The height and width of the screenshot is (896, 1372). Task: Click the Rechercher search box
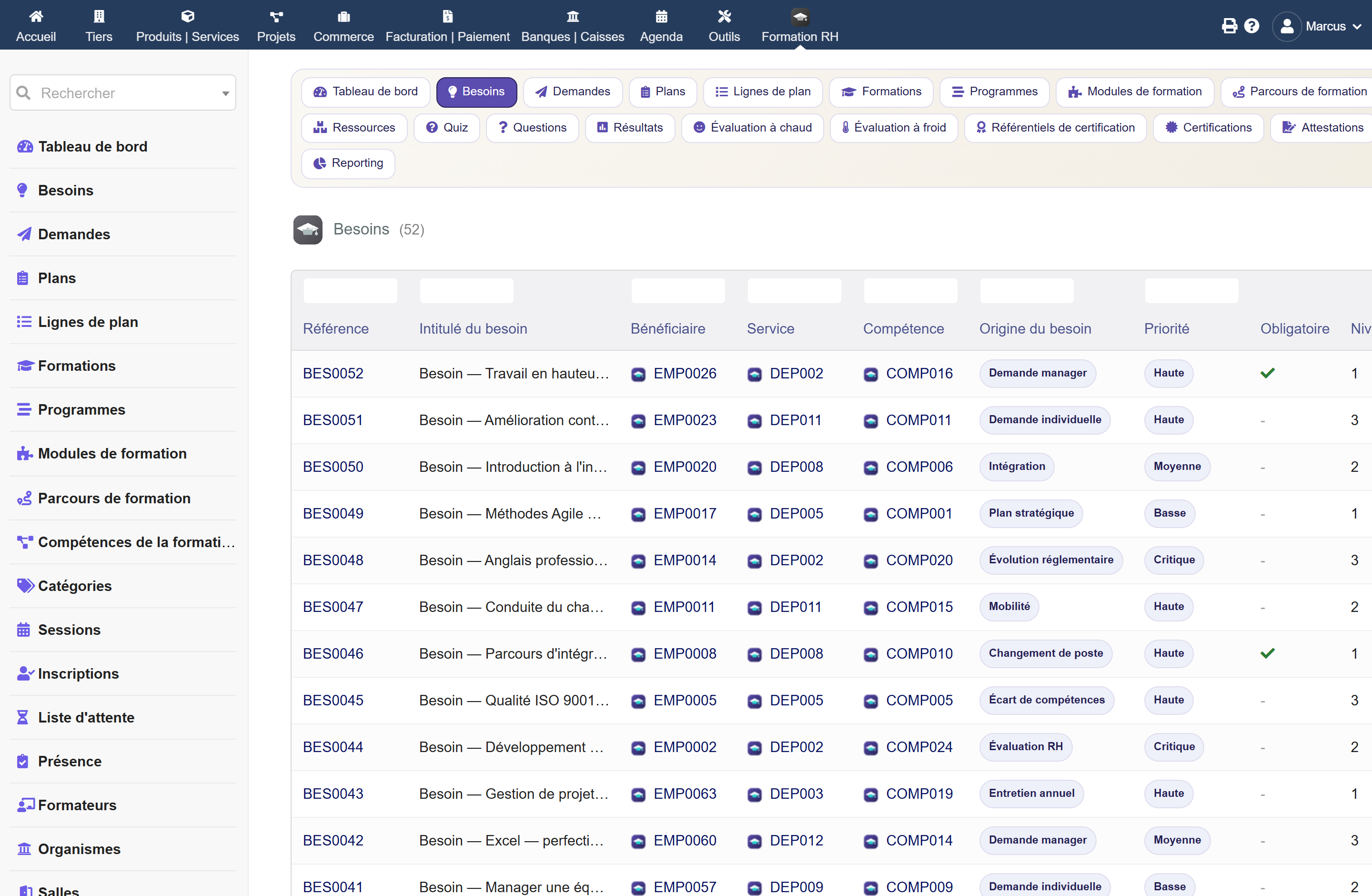click(123, 93)
